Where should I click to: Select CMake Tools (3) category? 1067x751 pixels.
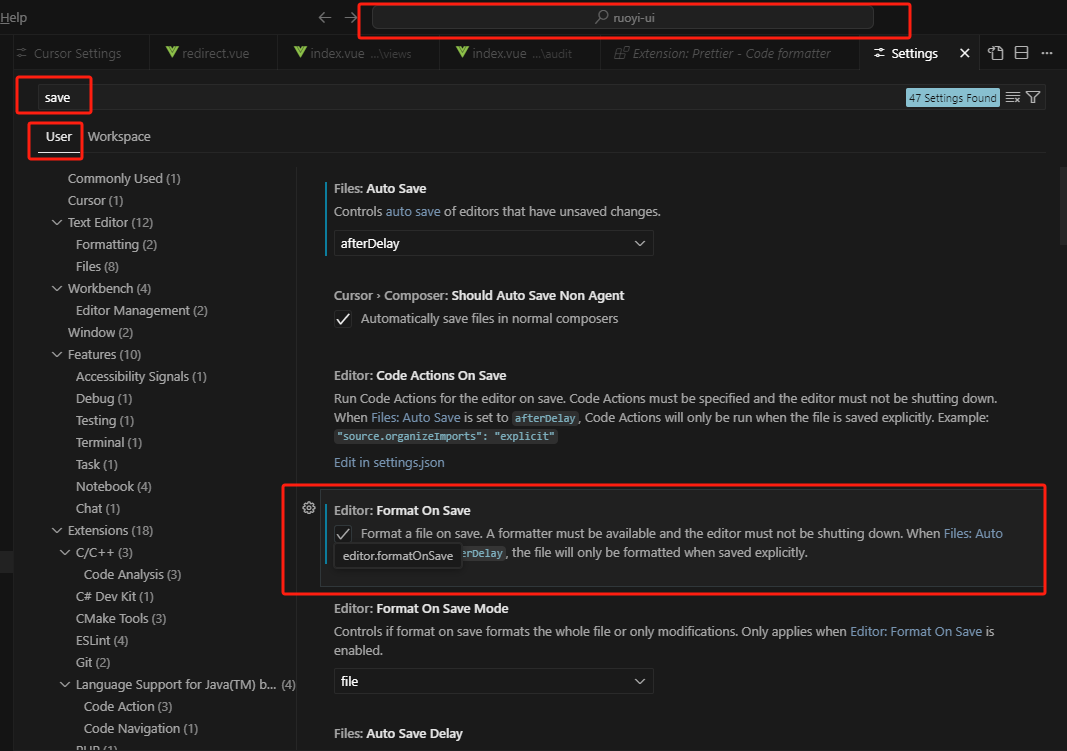point(120,618)
